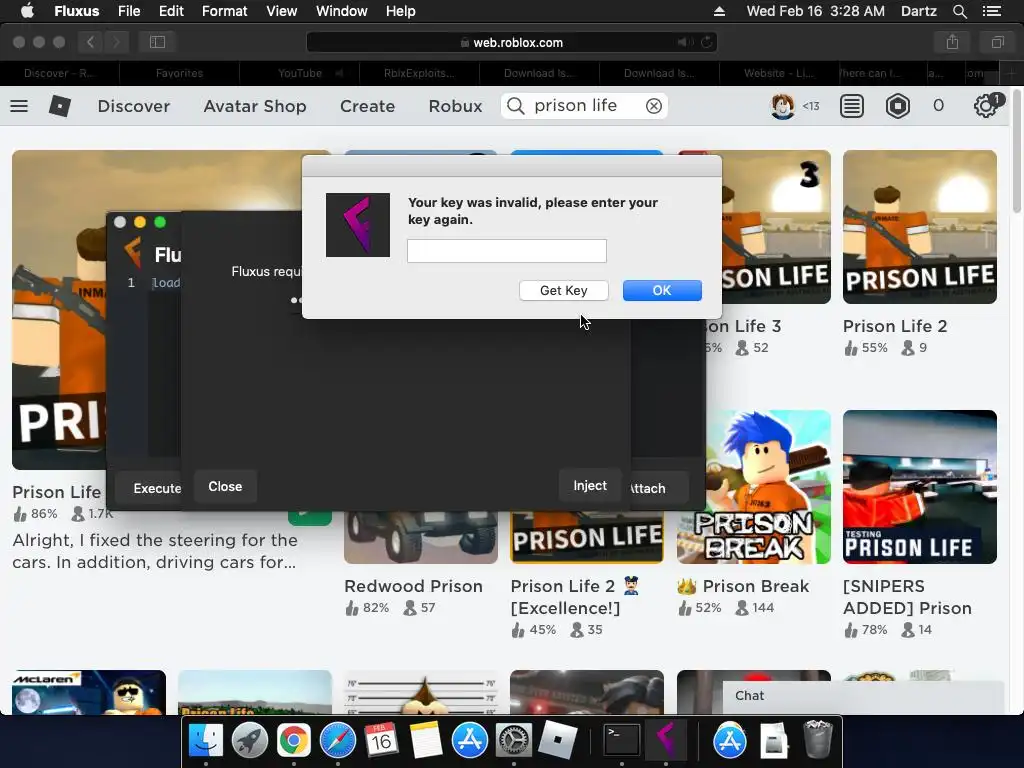The image size is (1024, 768).
Task: Open the Create page
Action: click(x=367, y=106)
